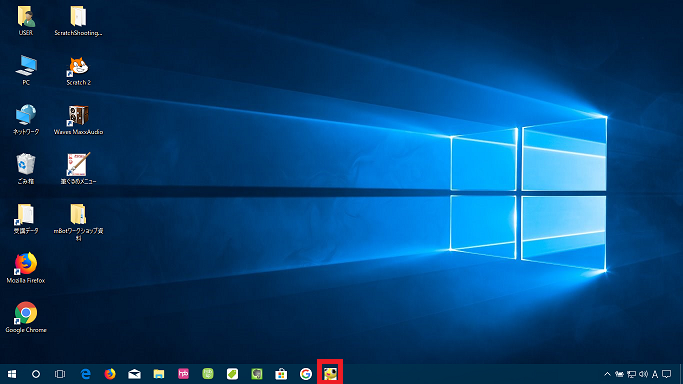Launch Firefox from the taskbar
This screenshot has height=384, width=683.
pyautogui.click(x=110, y=374)
